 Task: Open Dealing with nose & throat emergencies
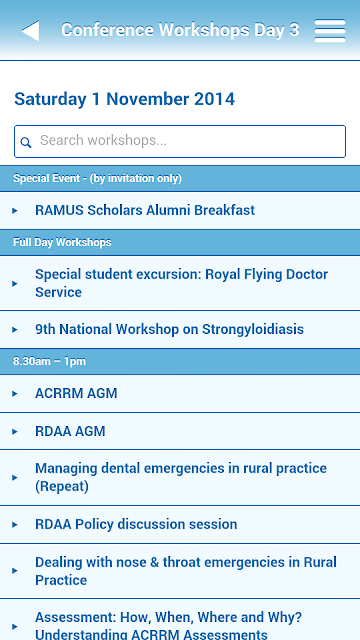pos(180,571)
